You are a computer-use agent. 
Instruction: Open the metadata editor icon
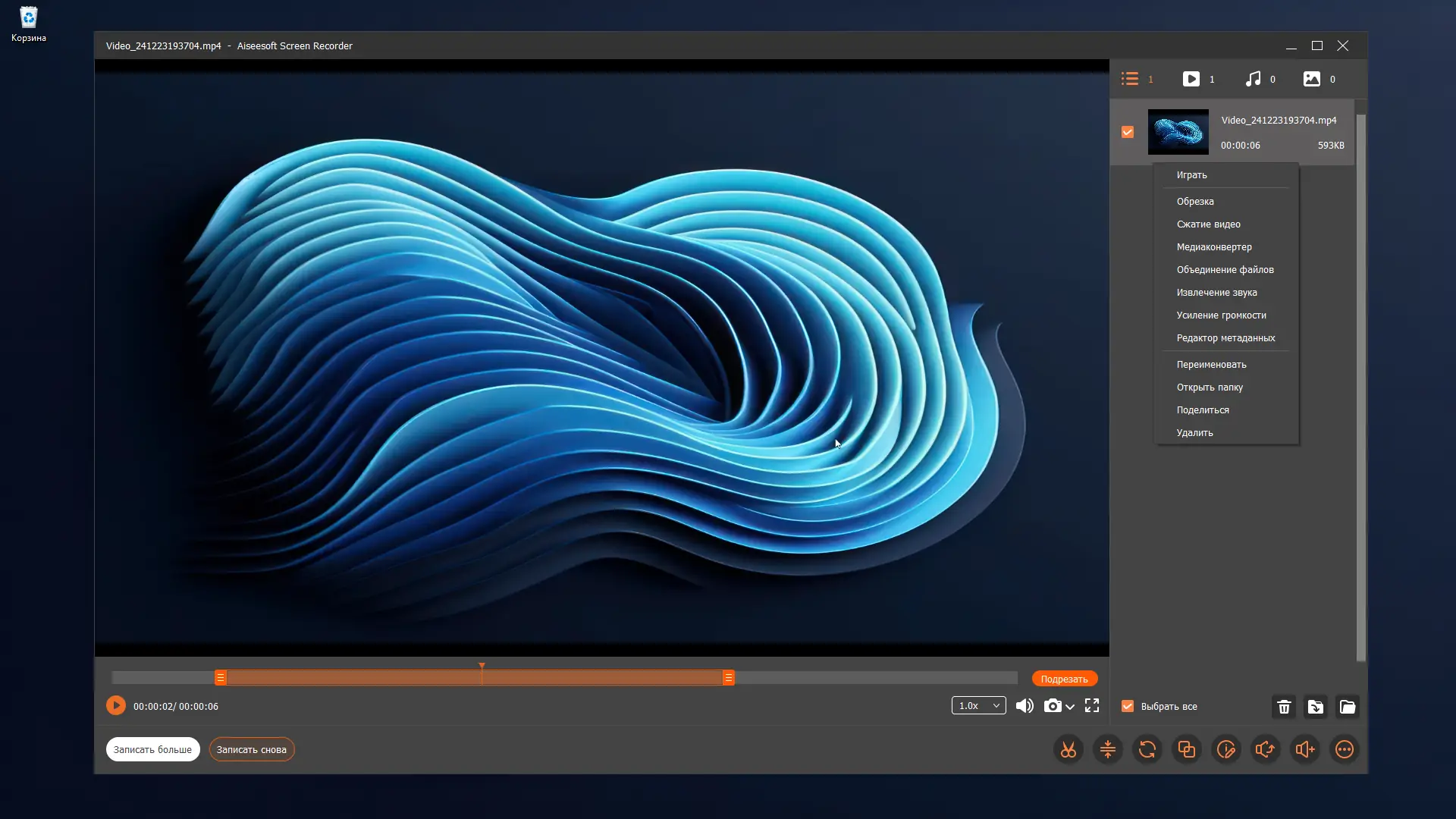[1226, 750]
